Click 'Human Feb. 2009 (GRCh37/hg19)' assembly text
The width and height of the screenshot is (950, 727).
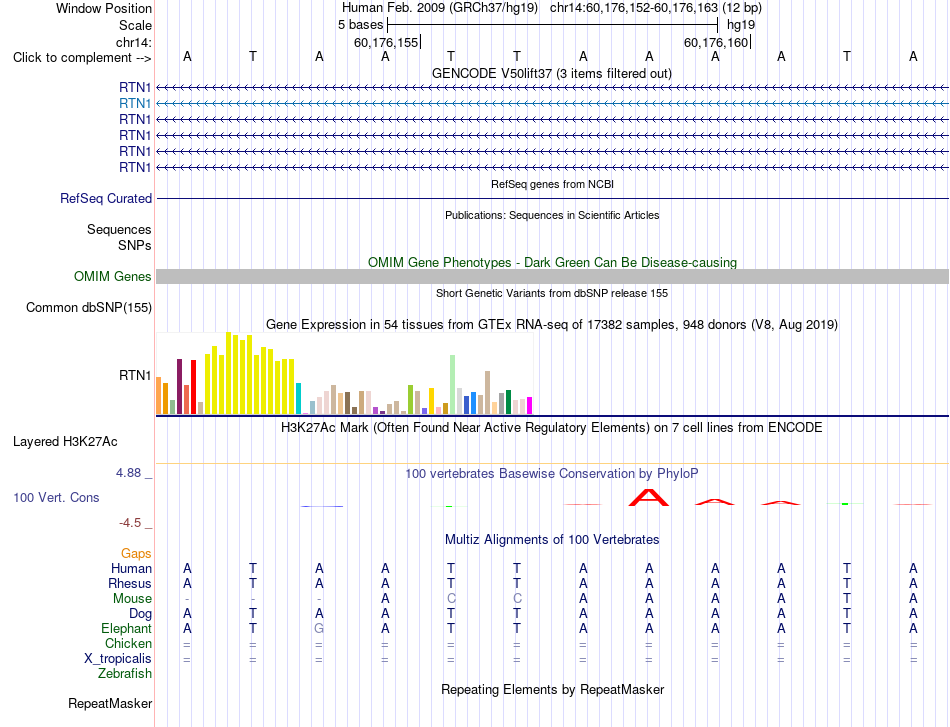[x=440, y=8]
